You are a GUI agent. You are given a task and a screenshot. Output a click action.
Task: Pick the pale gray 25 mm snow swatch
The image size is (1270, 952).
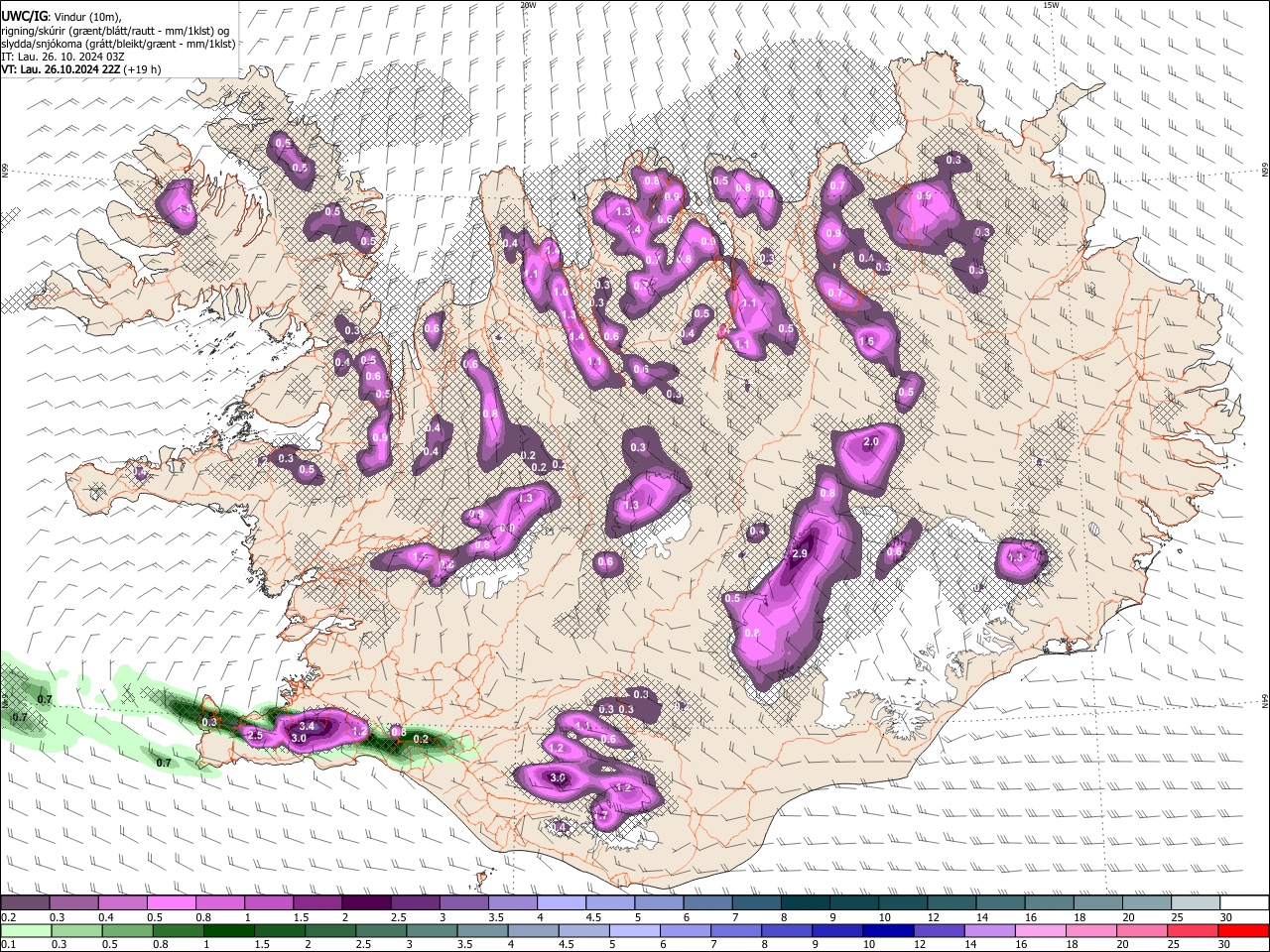click(1196, 903)
